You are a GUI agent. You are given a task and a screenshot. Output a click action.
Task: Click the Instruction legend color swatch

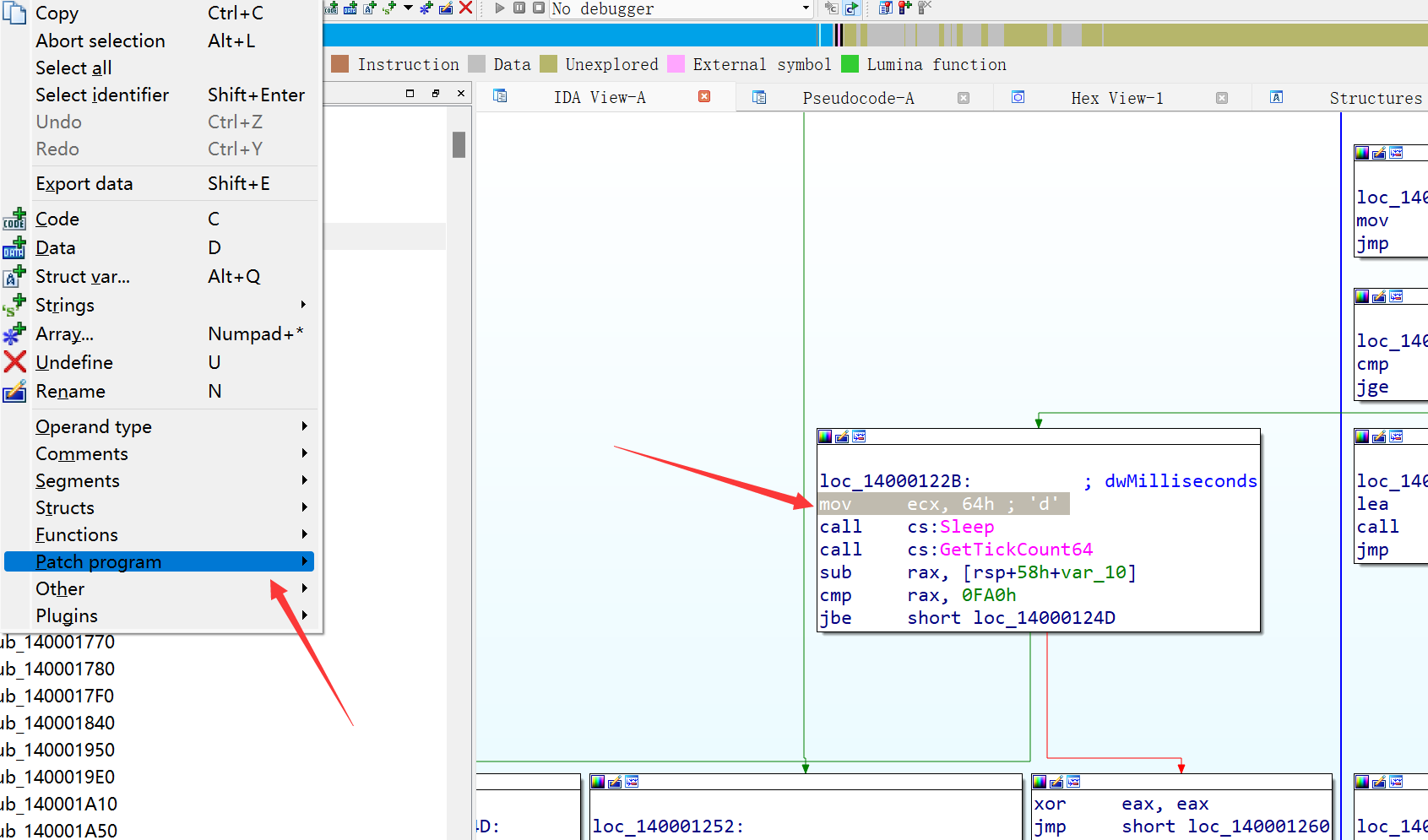pos(340,64)
